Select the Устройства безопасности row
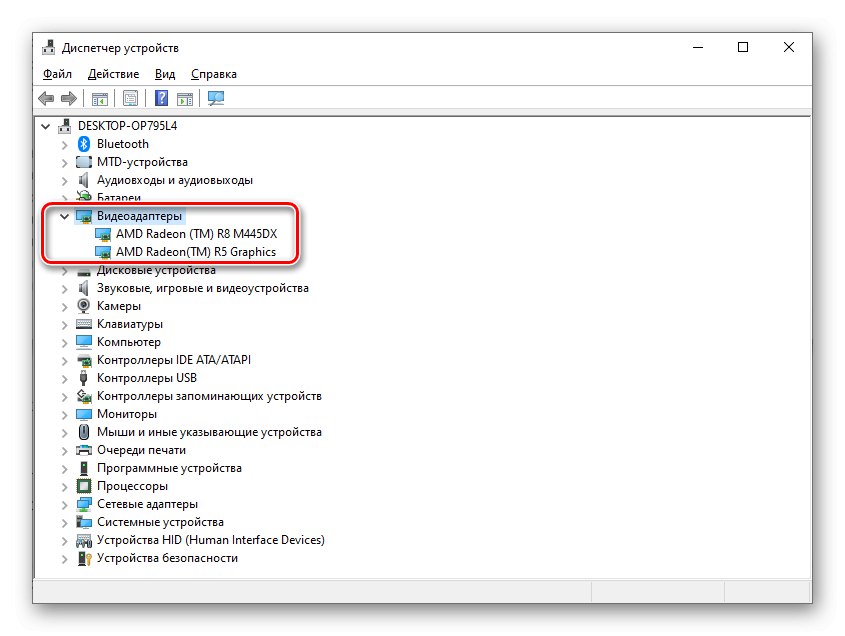845x636 pixels. click(167, 558)
